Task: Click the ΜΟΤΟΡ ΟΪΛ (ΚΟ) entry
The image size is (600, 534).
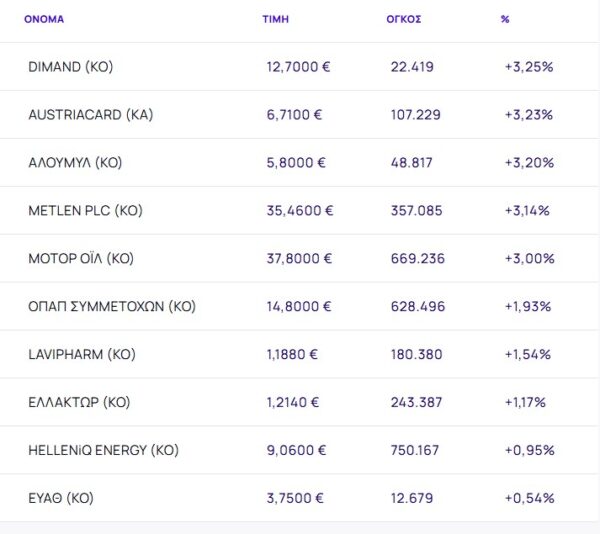Action: tap(81, 259)
